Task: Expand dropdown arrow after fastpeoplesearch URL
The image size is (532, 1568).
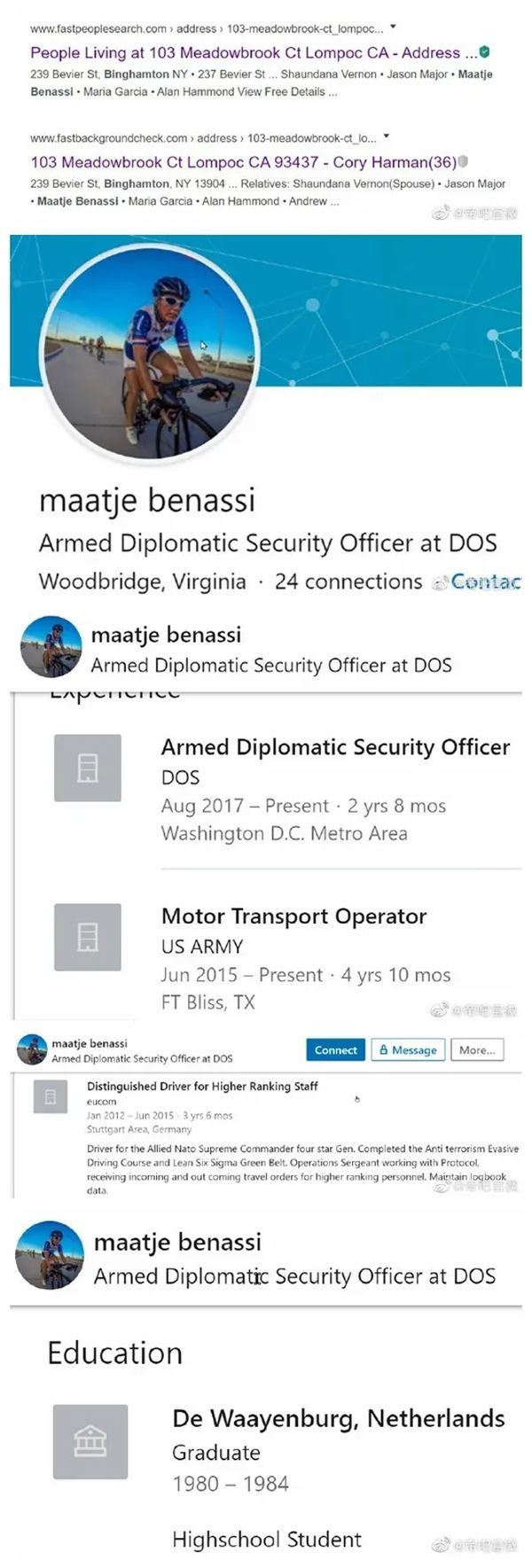Action: tap(393, 27)
